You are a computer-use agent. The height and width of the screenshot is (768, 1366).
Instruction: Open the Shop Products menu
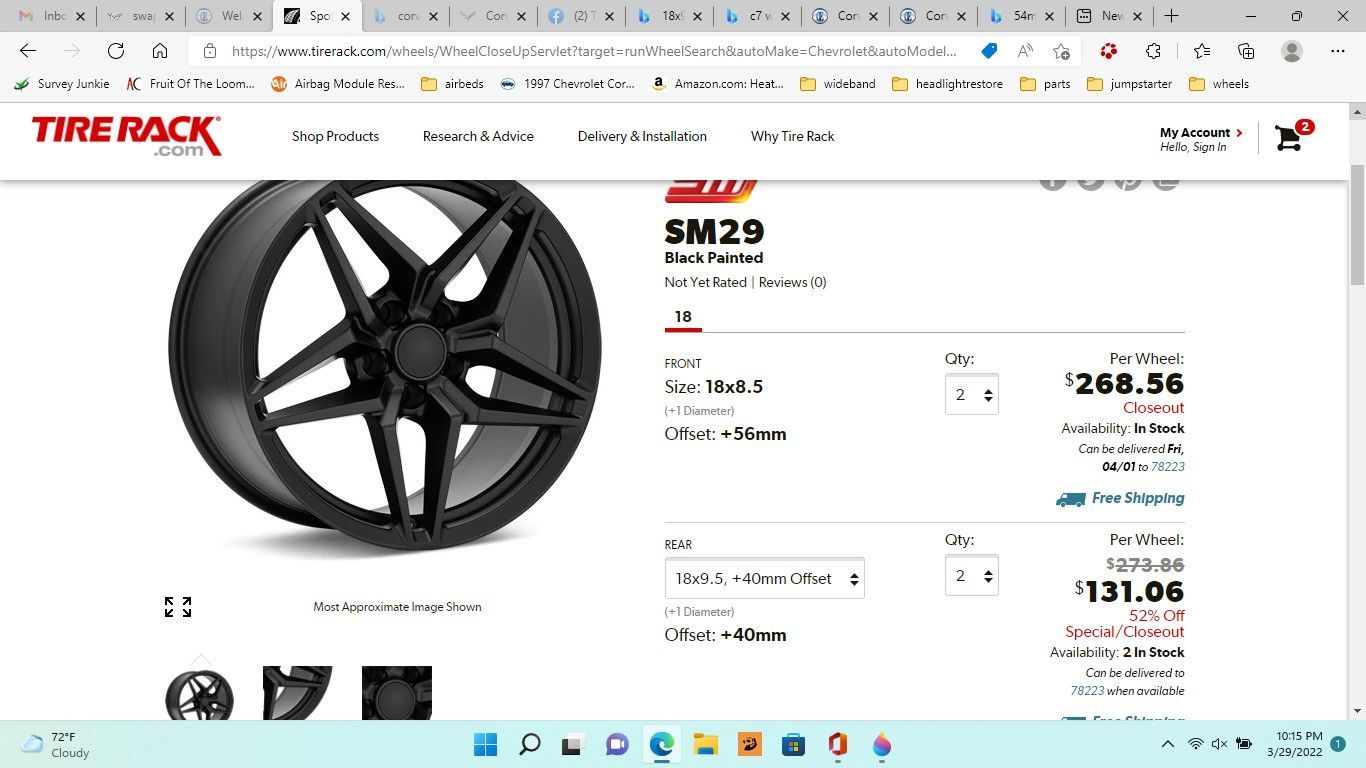tap(335, 136)
